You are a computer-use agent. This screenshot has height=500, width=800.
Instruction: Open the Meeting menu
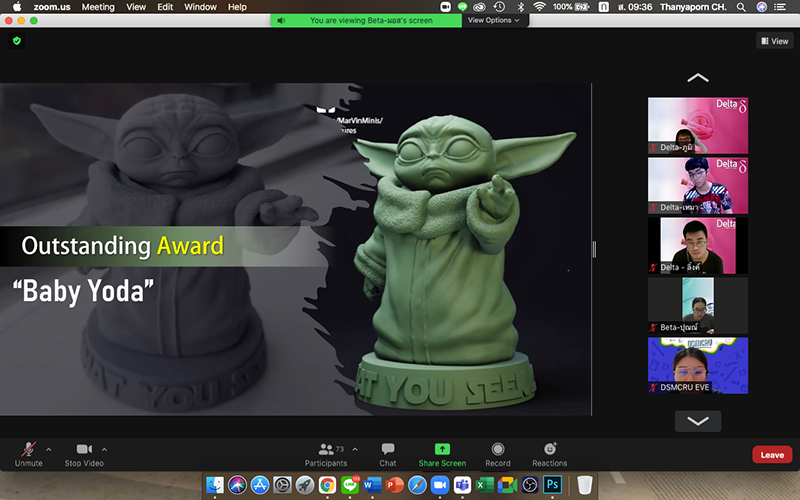pos(98,7)
